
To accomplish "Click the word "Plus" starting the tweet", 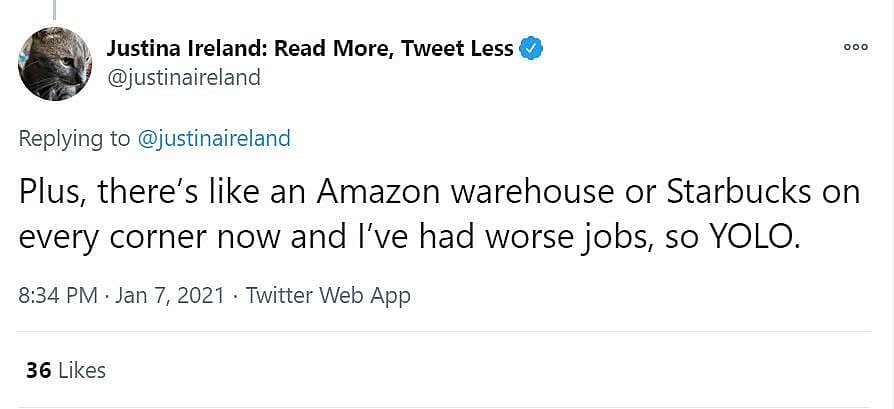I will tap(52, 190).
